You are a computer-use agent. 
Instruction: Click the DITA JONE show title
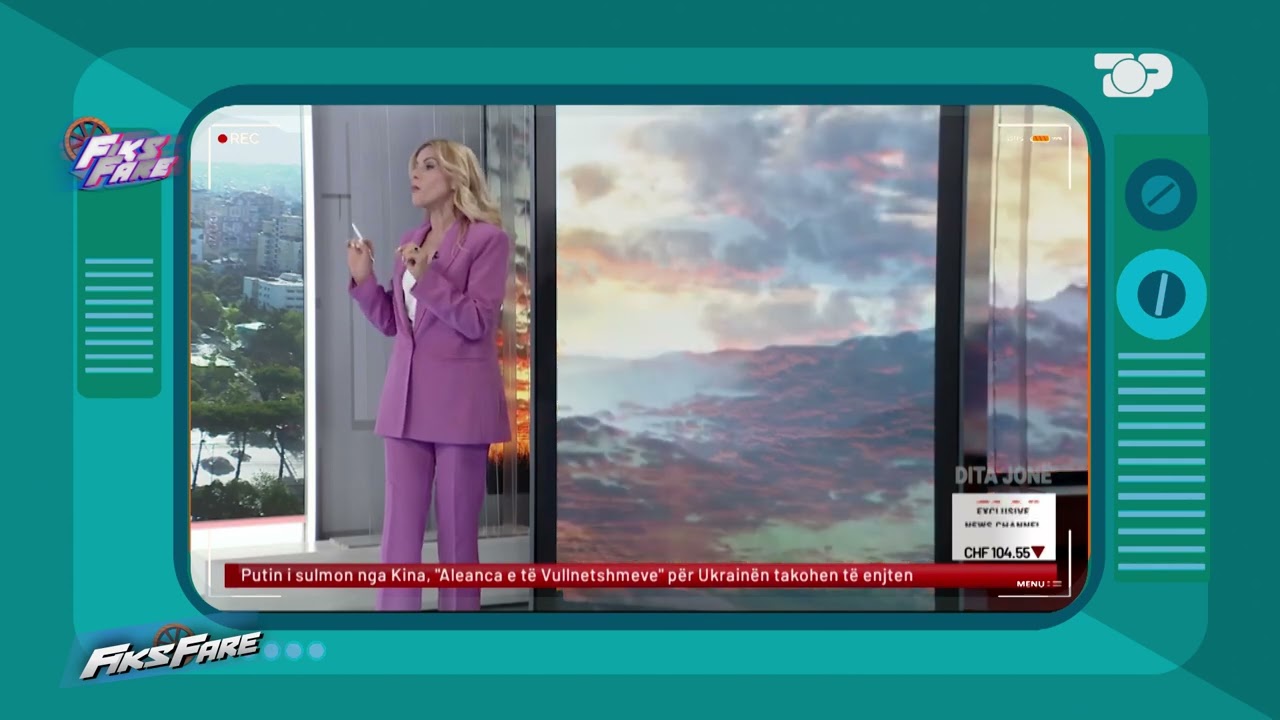[1003, 476]
